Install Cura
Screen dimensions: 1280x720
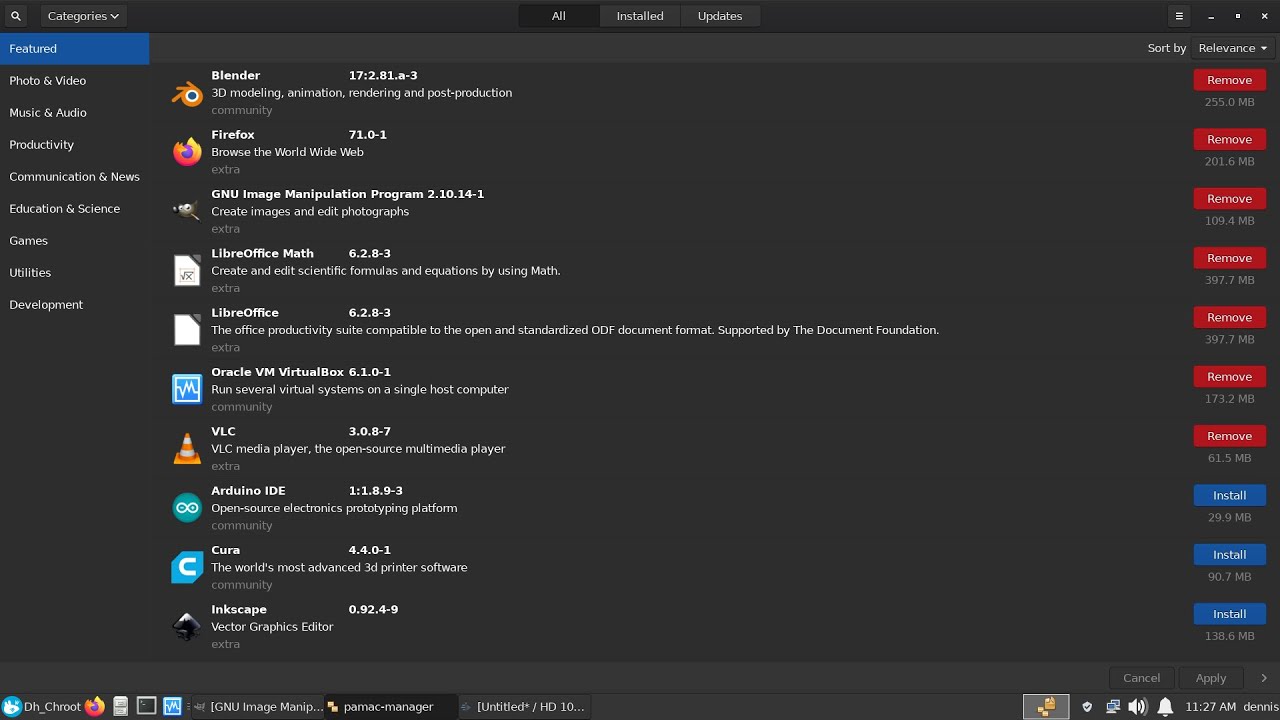(x=1229, y=554)
